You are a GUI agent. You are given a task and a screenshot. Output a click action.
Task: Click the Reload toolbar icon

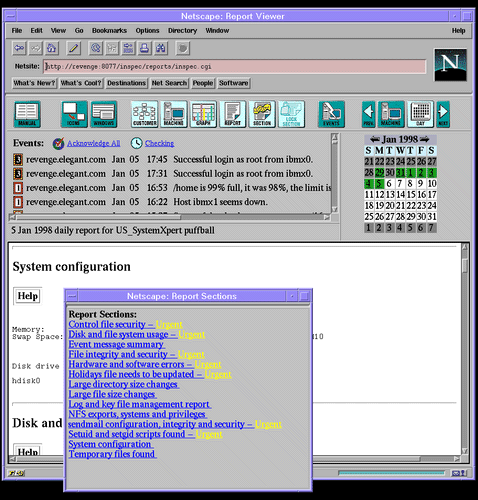[x=96, y=48]
